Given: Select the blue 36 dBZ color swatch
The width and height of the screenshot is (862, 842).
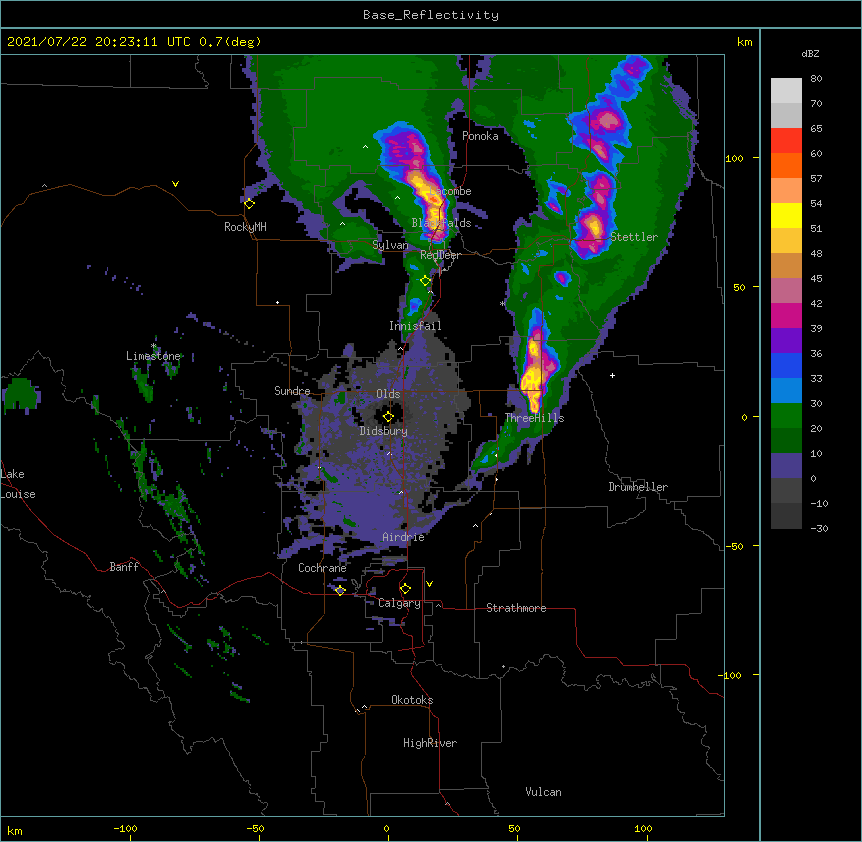Looking at the screenshot, I should click(x=786, y=365).
